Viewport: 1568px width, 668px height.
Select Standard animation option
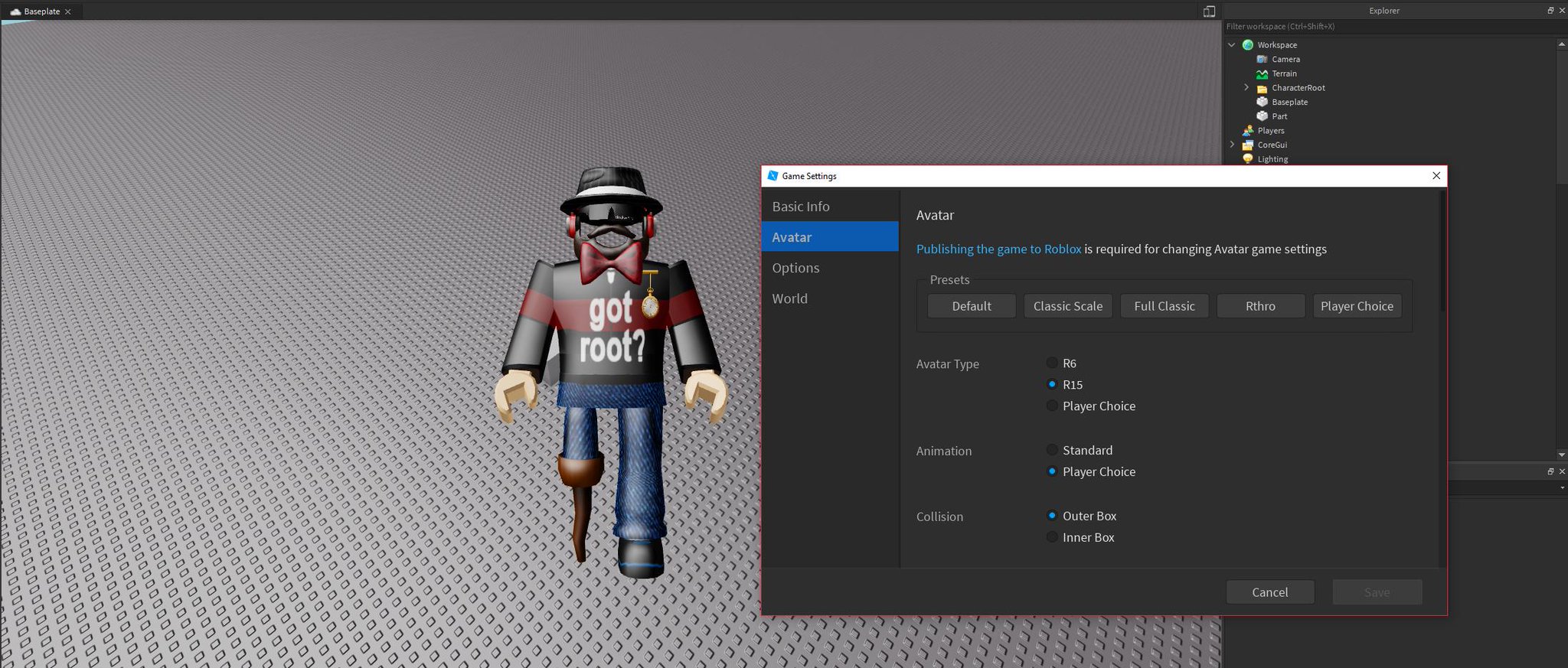1052,451
